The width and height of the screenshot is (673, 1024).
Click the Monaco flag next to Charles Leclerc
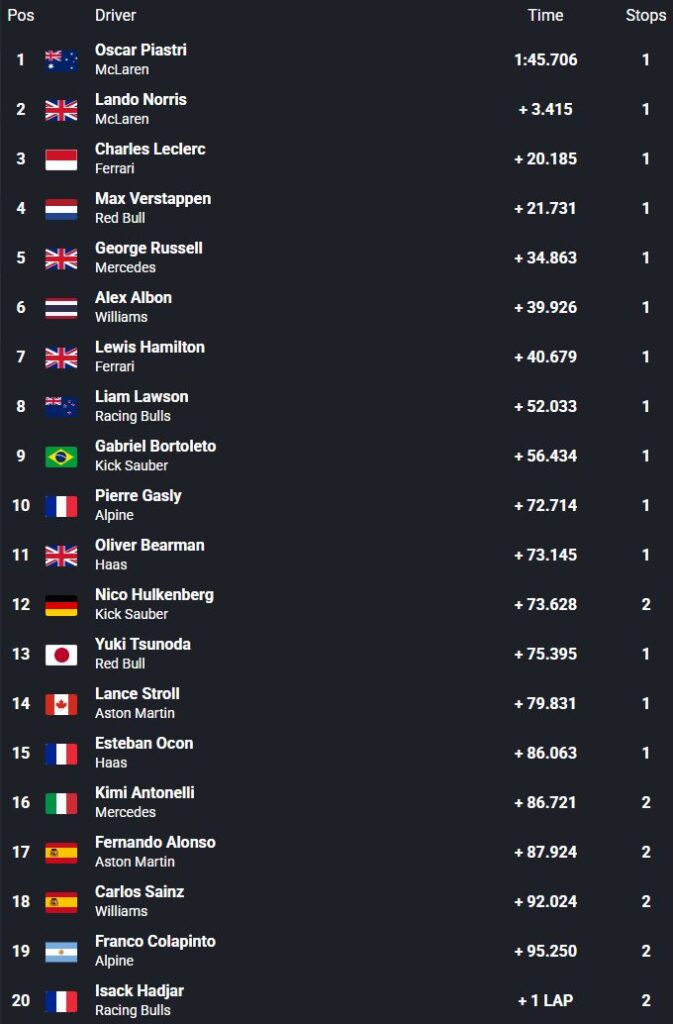[x=61, y=159]
